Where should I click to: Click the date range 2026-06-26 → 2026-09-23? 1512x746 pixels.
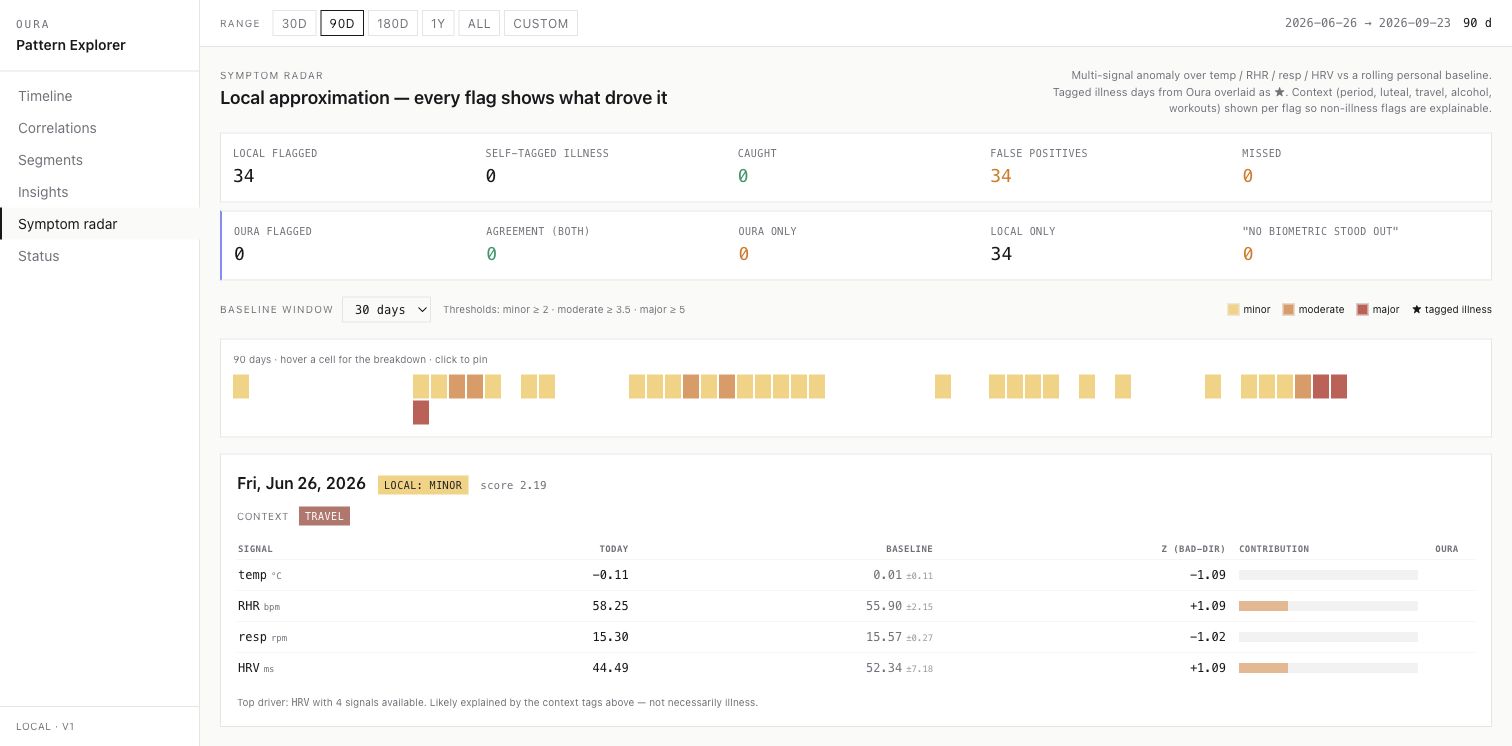click(x=1368, y=23)
